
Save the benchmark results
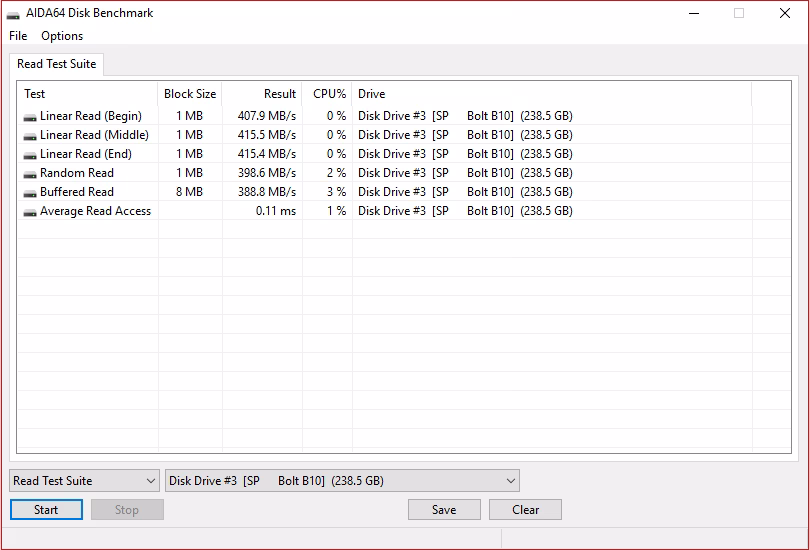pyautogui.click(x=444, y=510)
